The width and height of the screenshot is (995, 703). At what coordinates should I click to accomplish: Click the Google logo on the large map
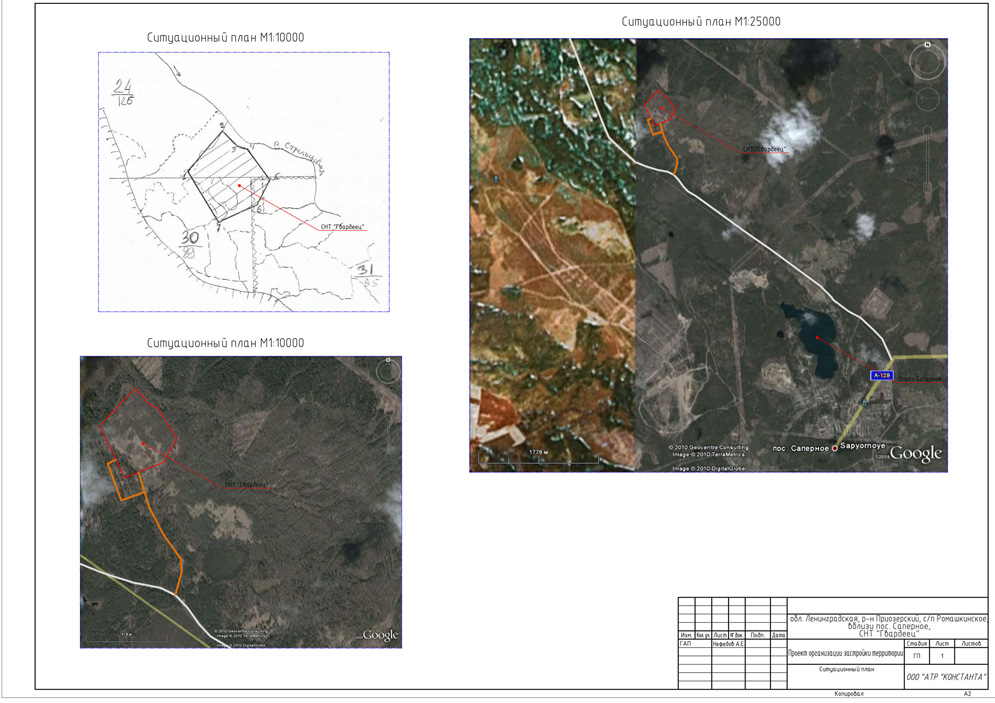(x=915, y=454)
